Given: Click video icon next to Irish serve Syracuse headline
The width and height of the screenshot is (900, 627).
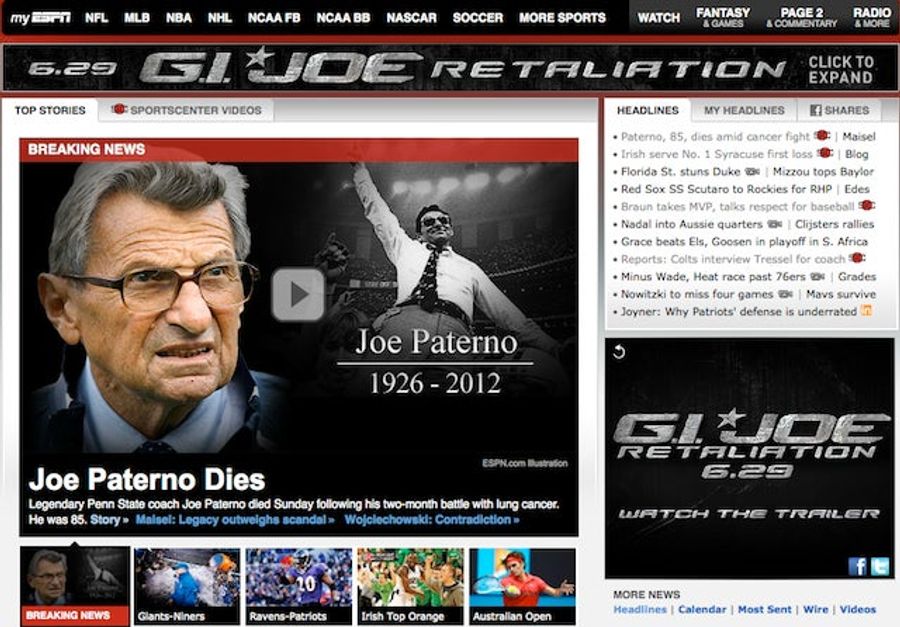Looking at the screenshot, I should tap(825, 153).
